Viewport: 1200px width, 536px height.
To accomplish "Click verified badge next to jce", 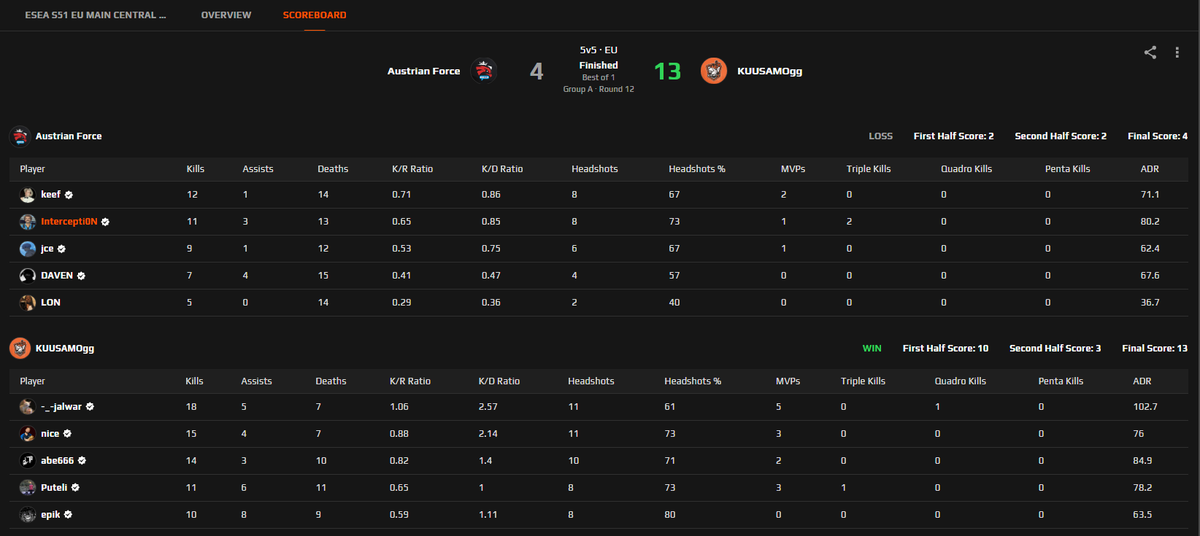I will click(x=62, y=248).
